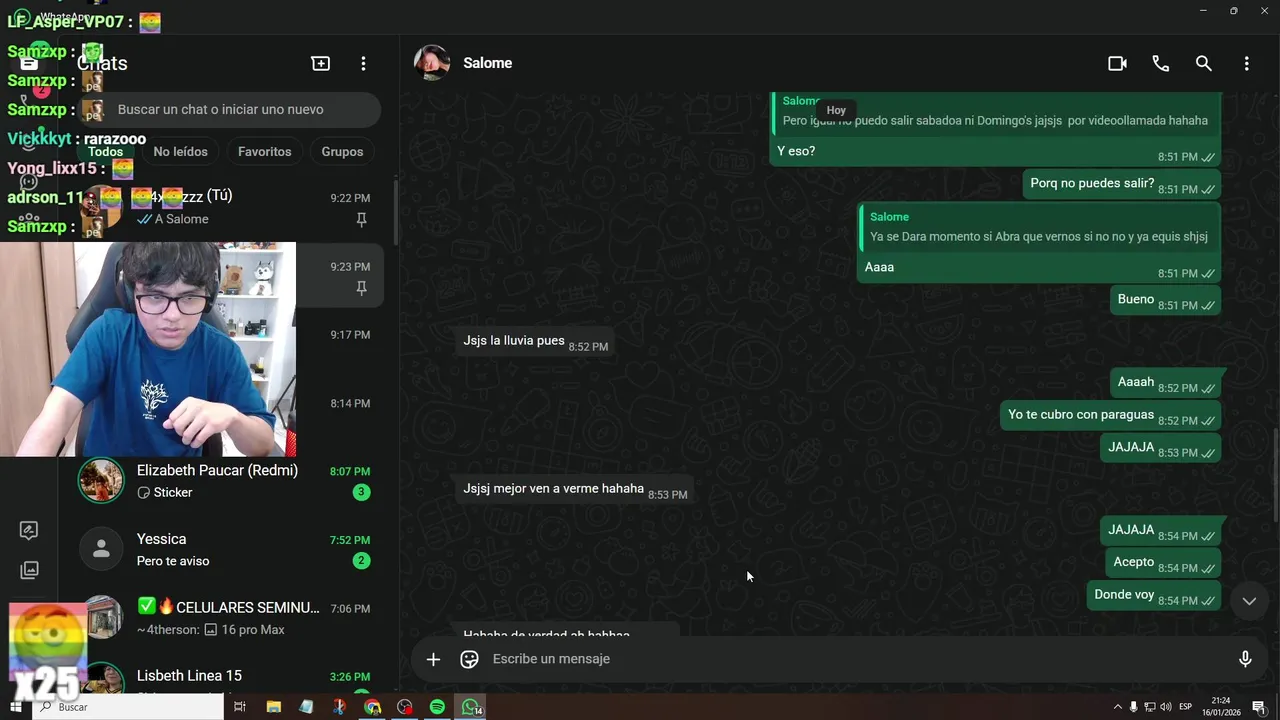Open the attach plus menu
Screen dimensions: 1280x720
click(x=433, y=659)
